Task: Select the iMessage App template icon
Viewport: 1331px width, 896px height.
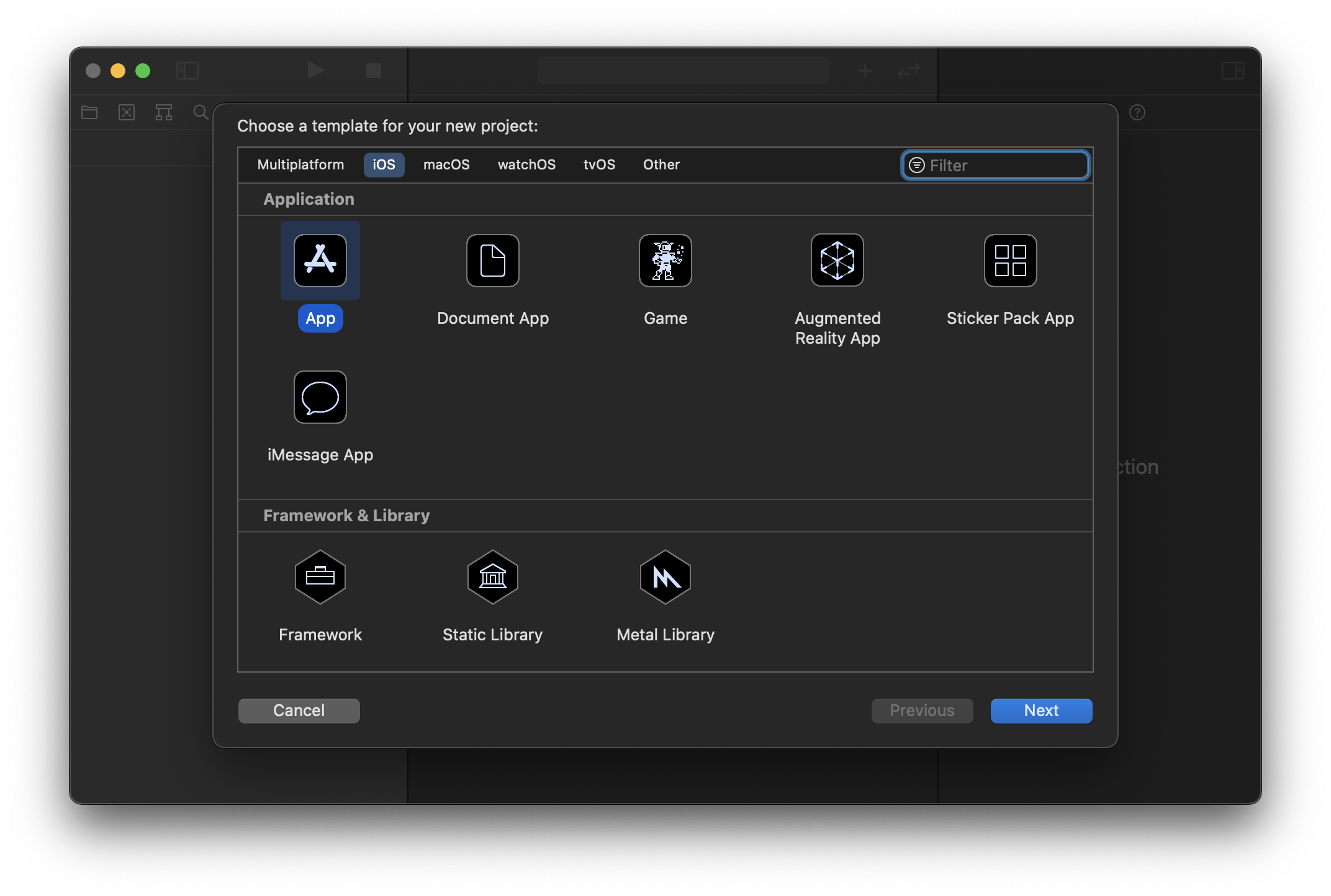Action: [x=320, y=397]
